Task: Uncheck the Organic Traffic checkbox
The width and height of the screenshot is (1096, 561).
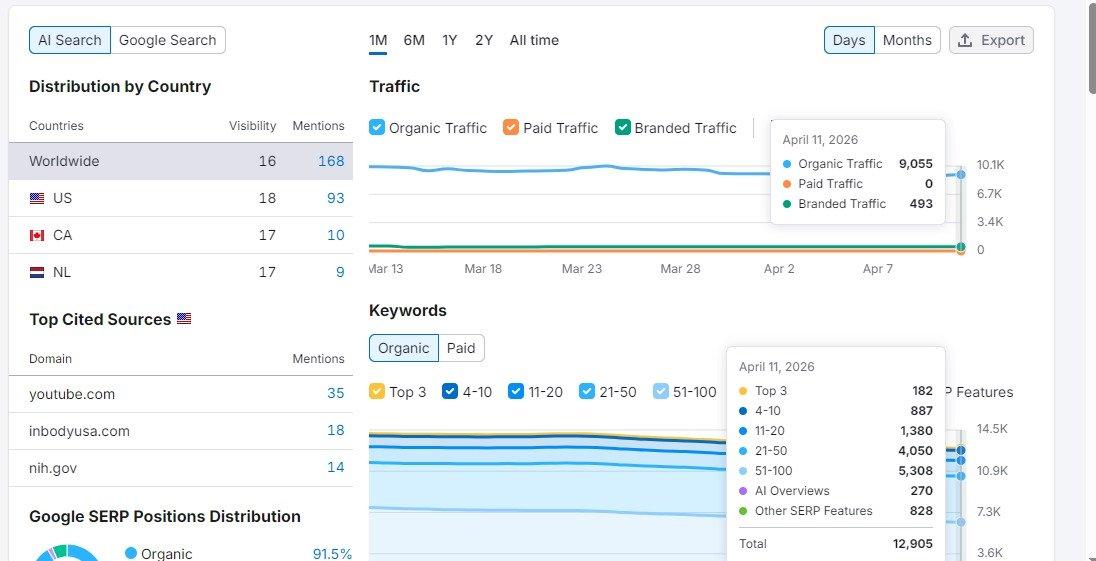Action: click(x=377, y=127)
